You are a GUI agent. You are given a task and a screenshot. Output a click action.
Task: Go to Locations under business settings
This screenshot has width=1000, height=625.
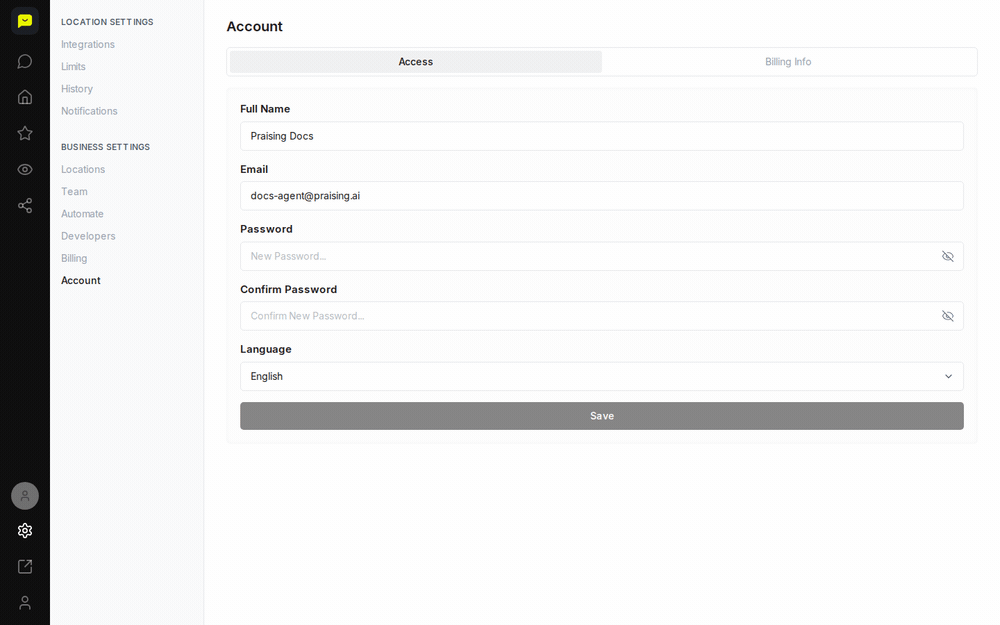click(83, 169)
